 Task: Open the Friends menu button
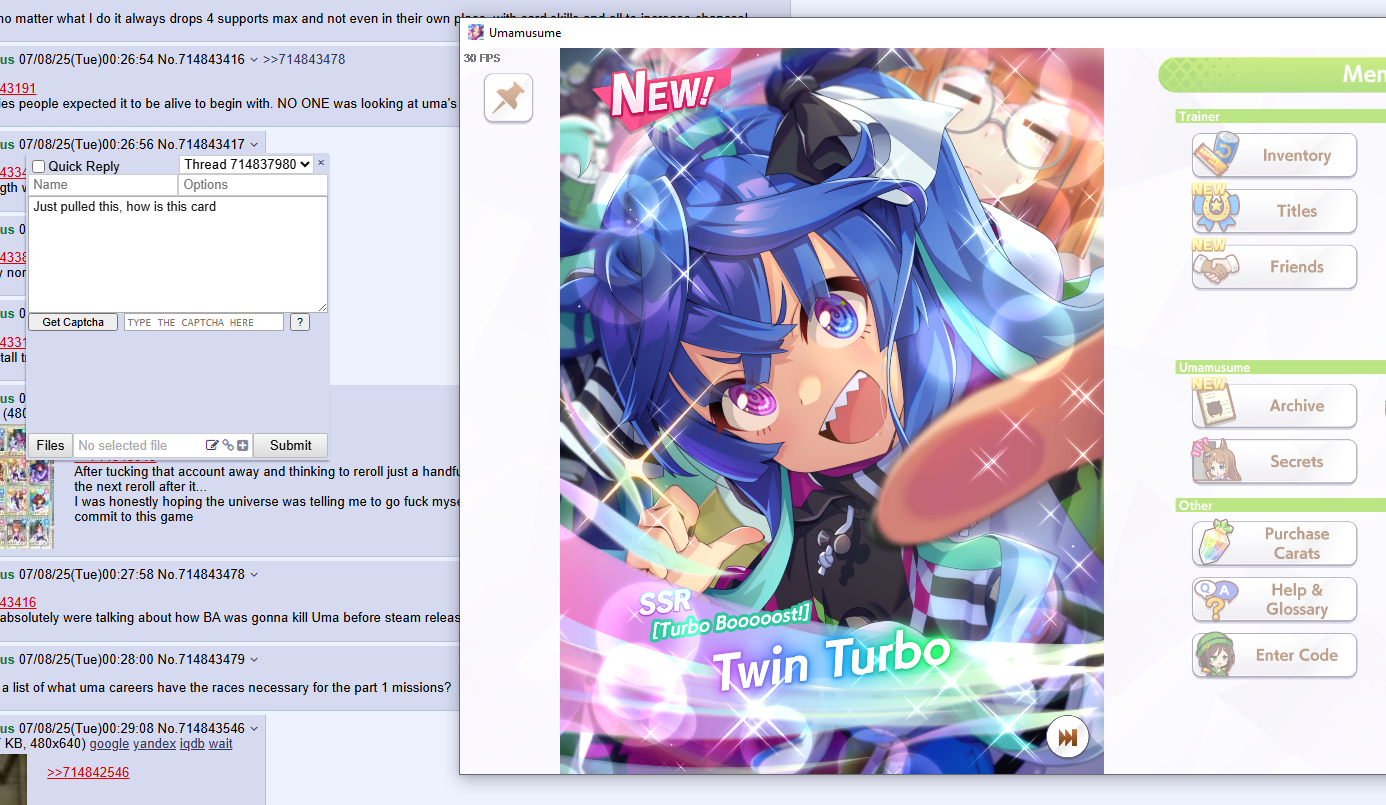pyautogui.click(x=1274, y=267)
